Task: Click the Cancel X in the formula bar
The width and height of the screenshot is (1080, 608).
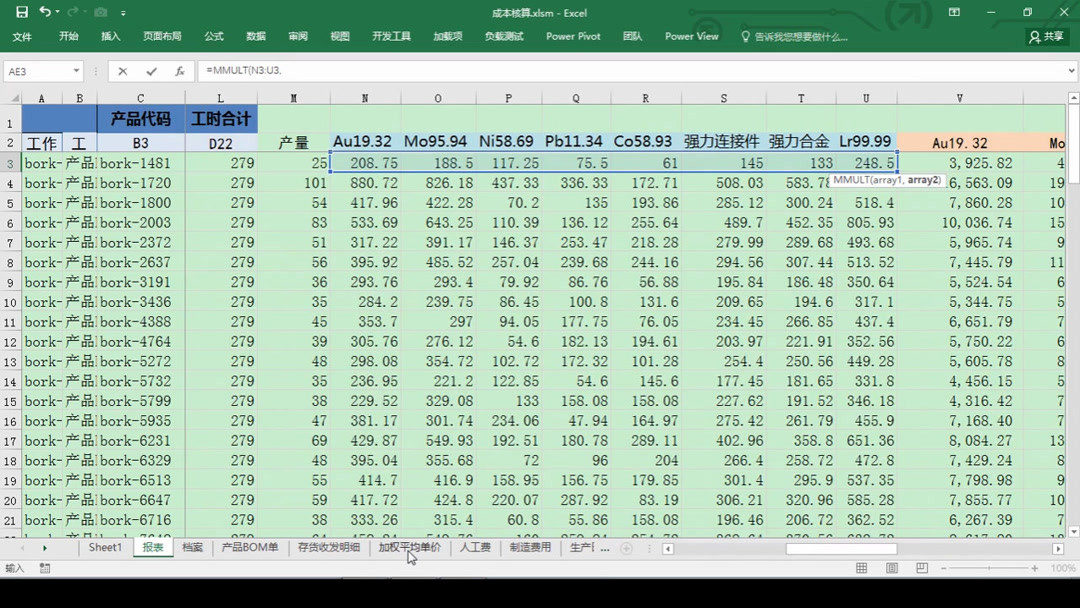Action: coord(124,71)
